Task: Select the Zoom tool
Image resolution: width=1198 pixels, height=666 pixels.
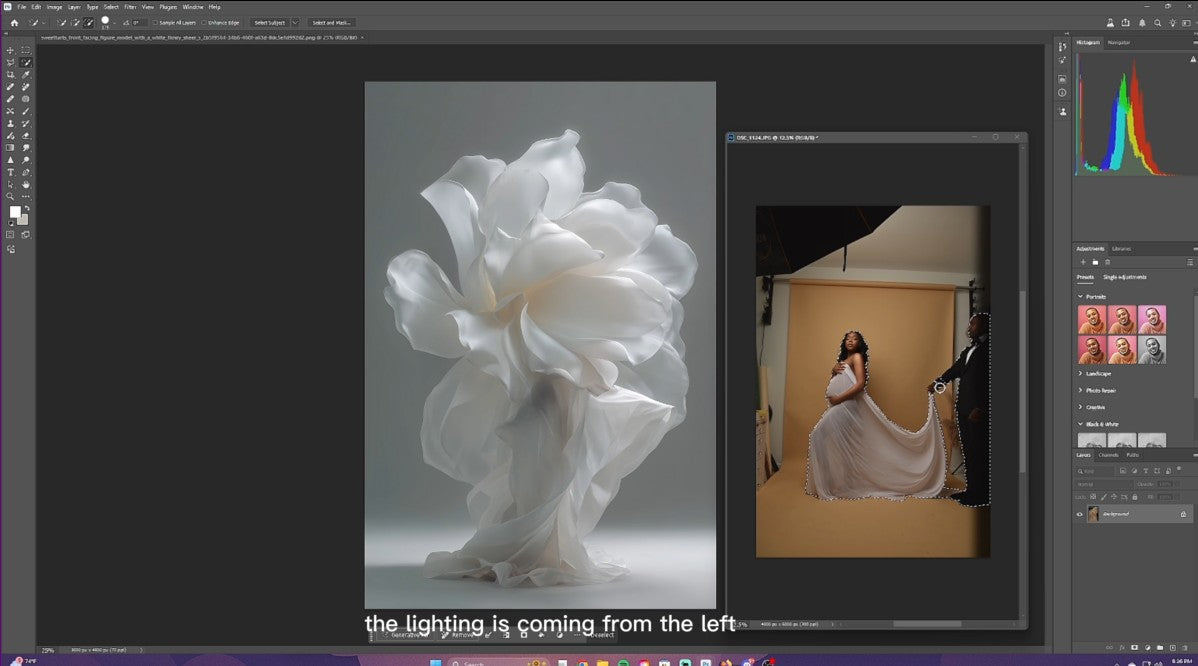Action: click(x=11, y=196)
